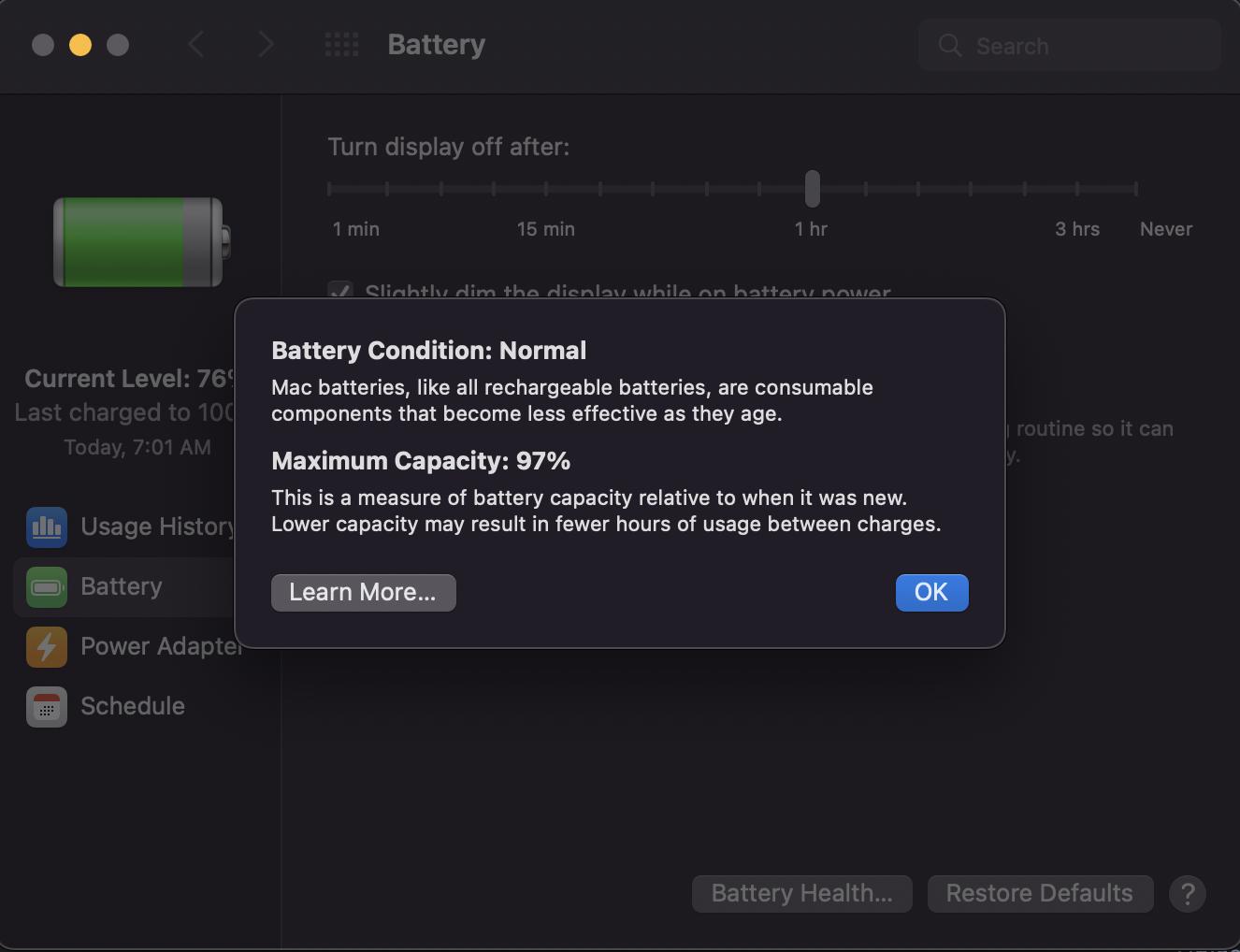Go back with the left chevron

195,44
